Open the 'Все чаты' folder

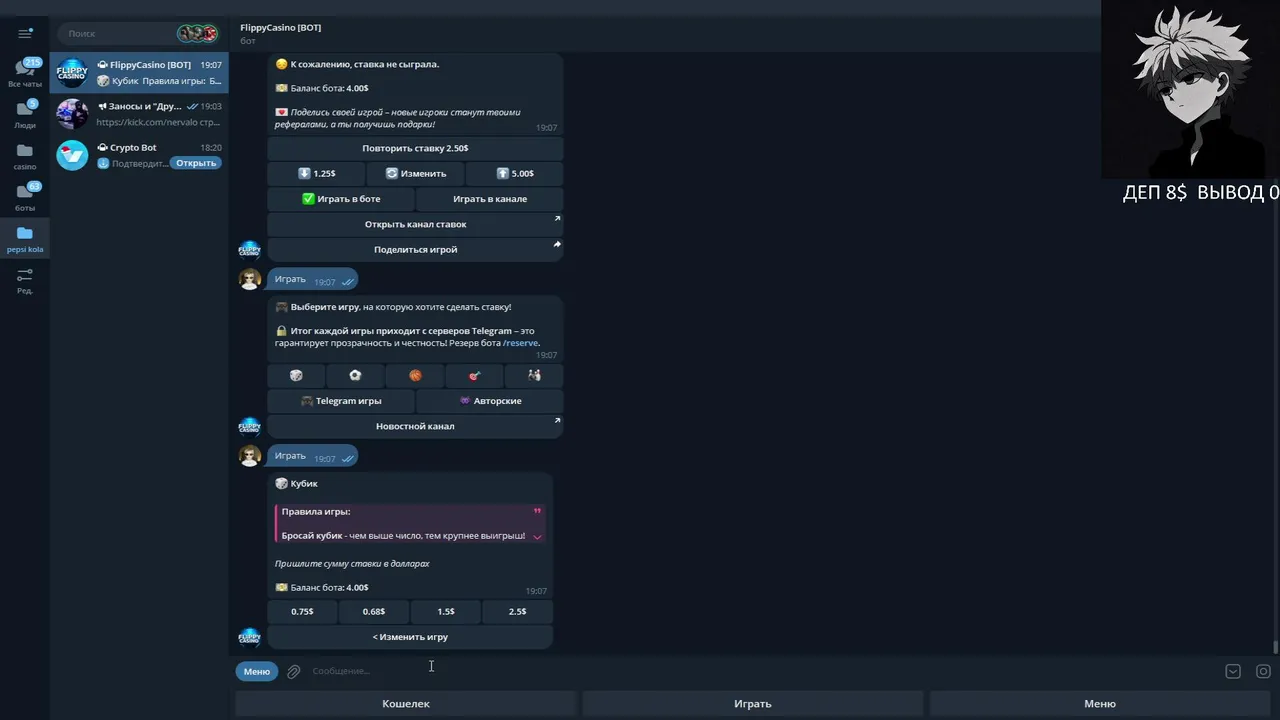click(x=25, y=73)
